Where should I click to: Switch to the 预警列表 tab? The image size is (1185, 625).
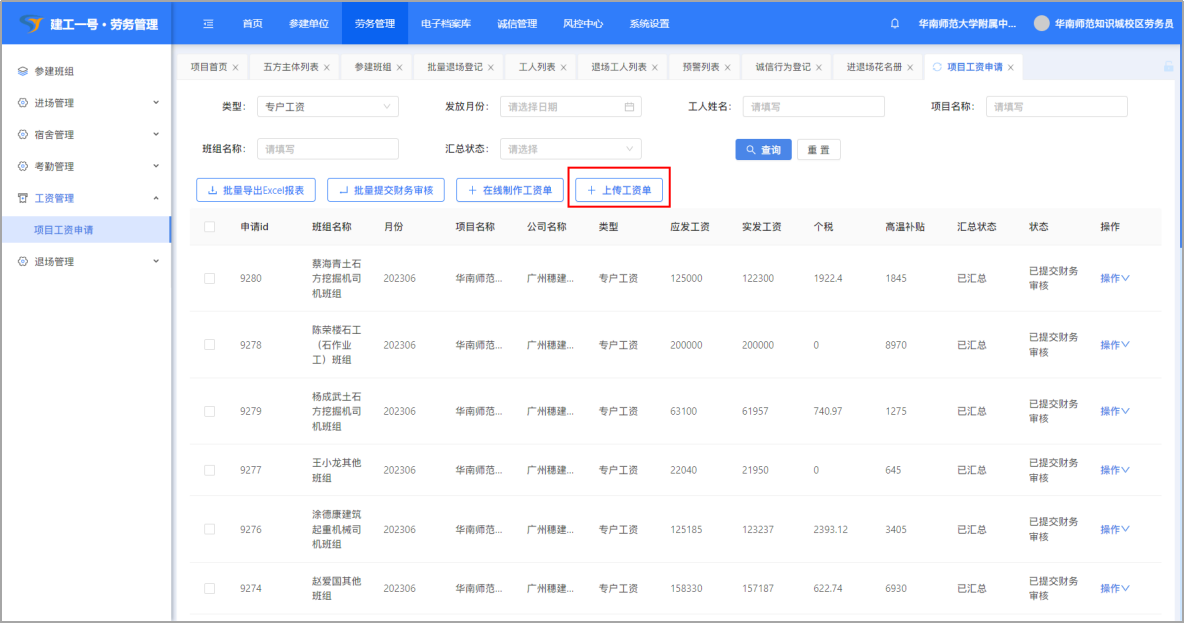(x=700, y=67)
